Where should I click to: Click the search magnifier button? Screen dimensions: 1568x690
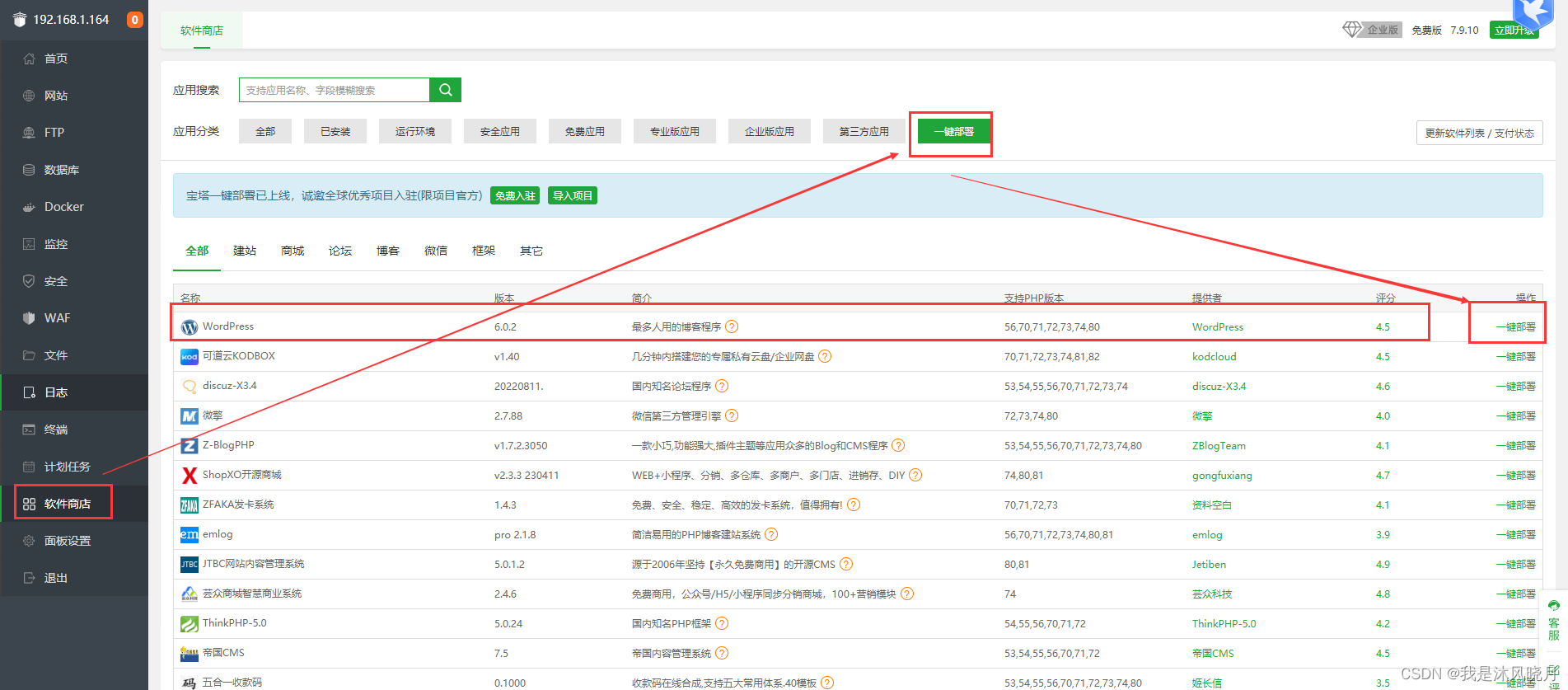(445, 90)
